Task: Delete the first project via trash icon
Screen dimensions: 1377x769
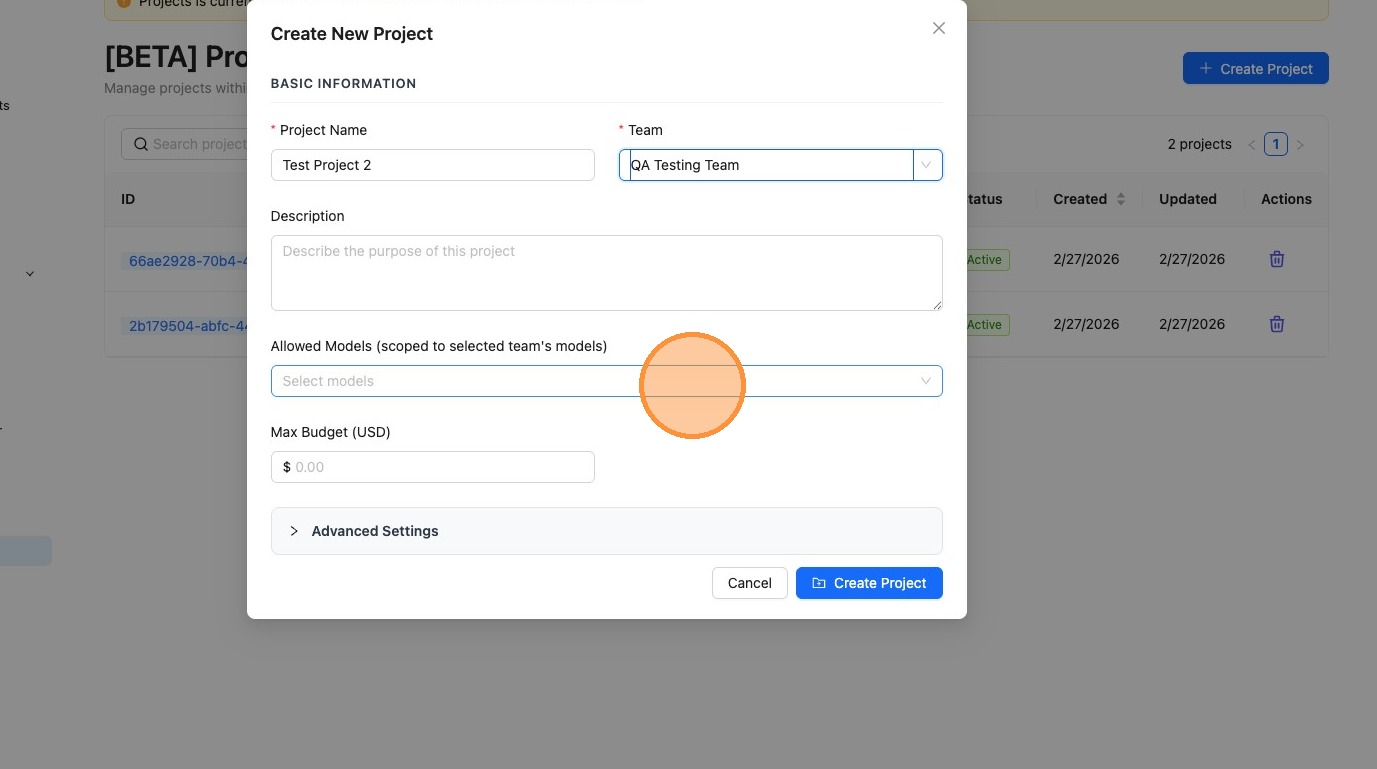Action: pyautogui.click(x=1276, y=259)
